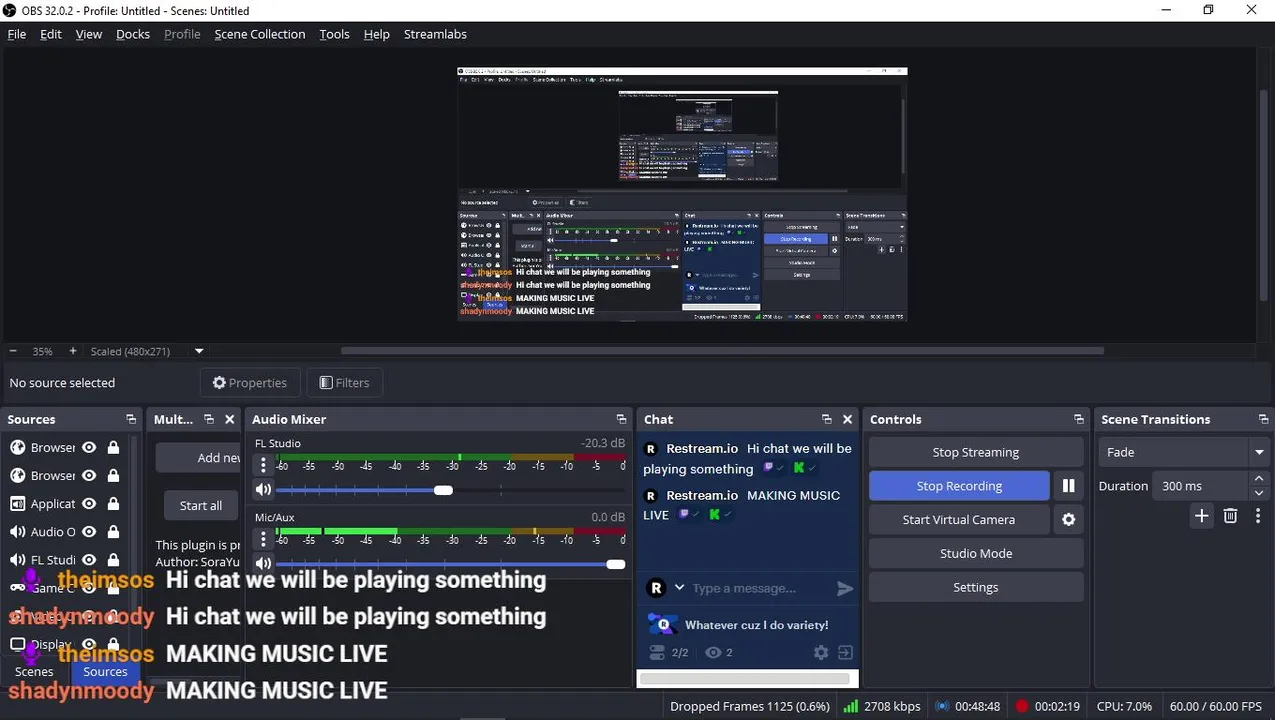Image resolution: width=1275 pixels, height=720 pixels.
Task: Hide the FL Studi source via eye
Action: (x=89, y=560)
